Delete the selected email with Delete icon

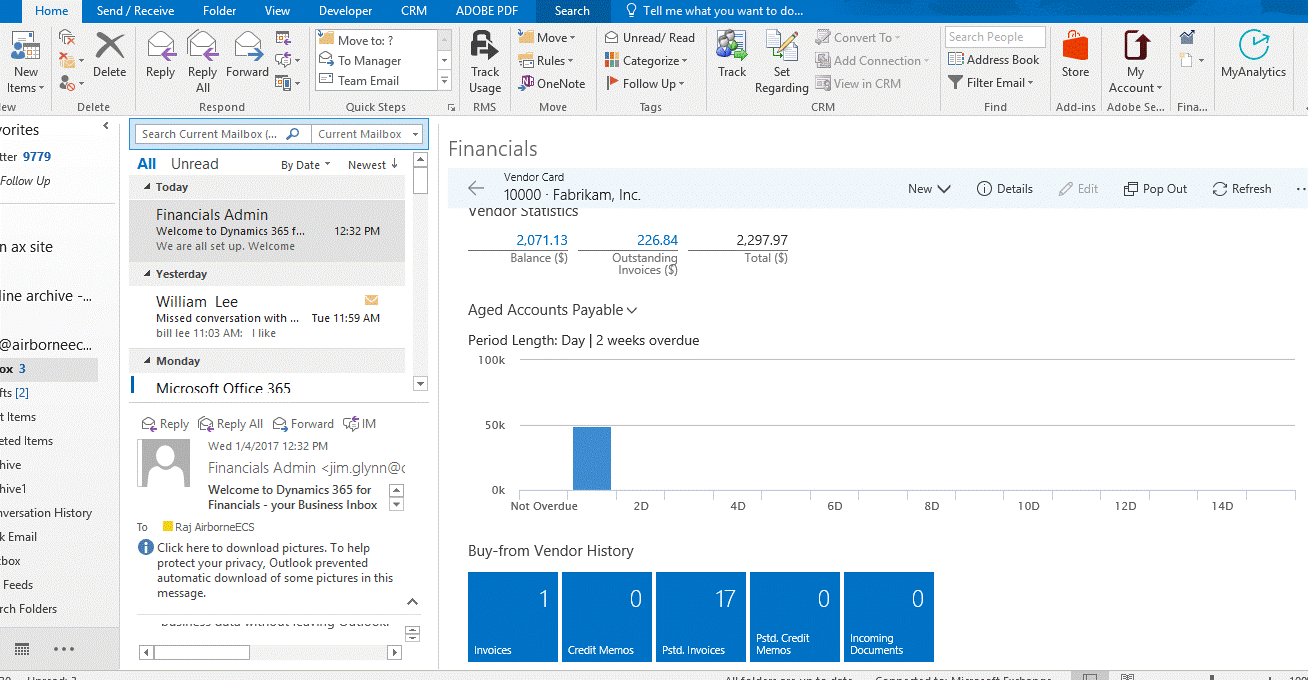tap(110, 46)
